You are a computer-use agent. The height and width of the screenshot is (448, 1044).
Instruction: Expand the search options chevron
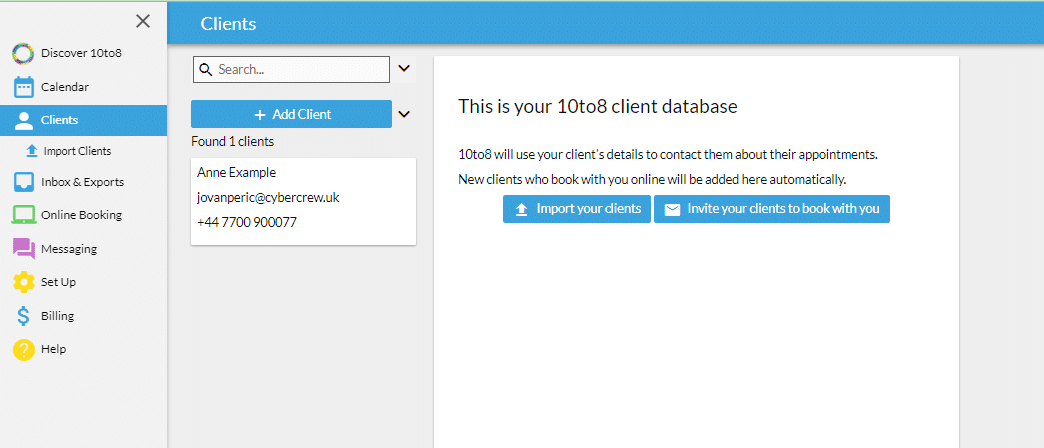[403, 68]
